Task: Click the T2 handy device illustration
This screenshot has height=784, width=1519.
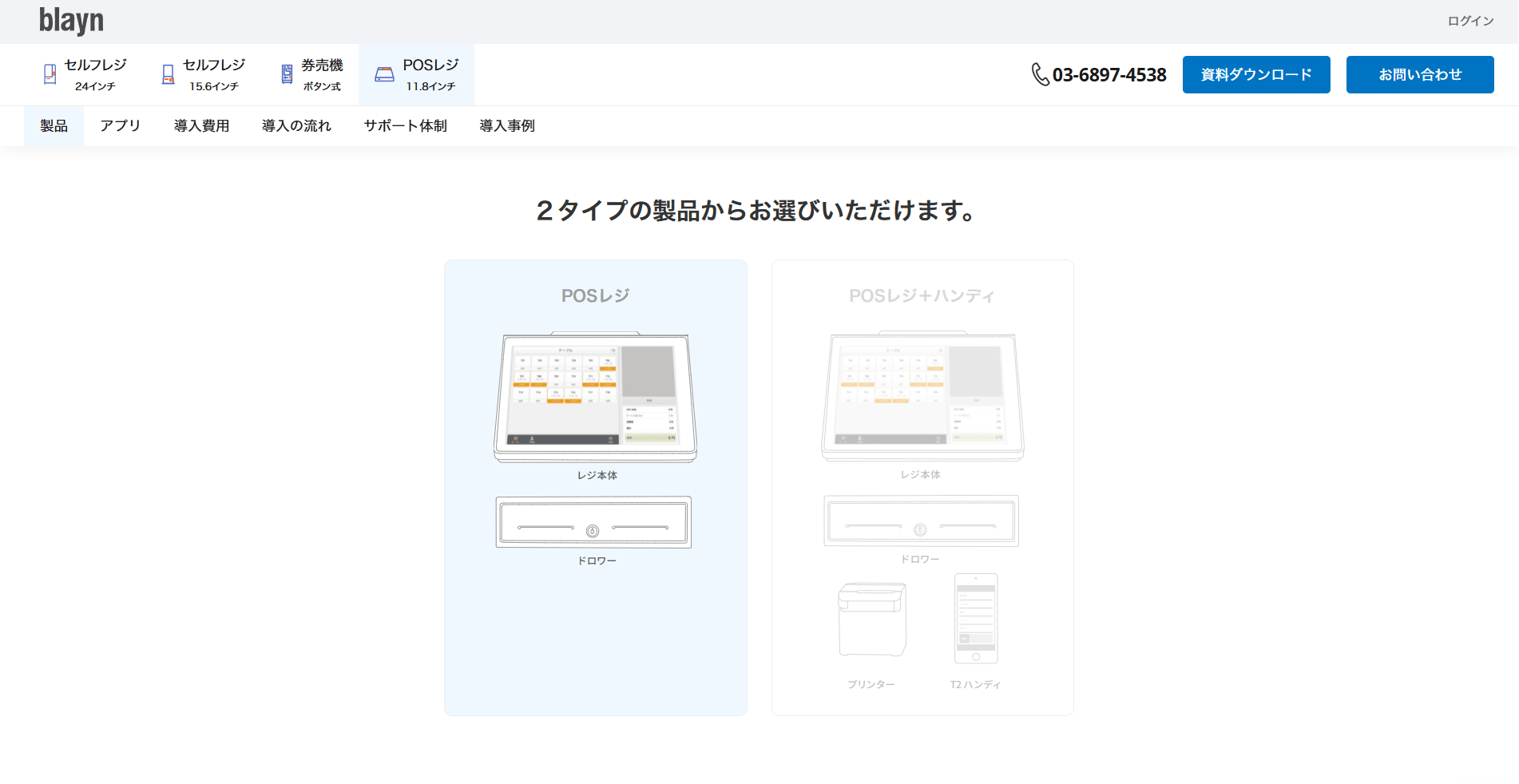Action: (x=976, y=619)
